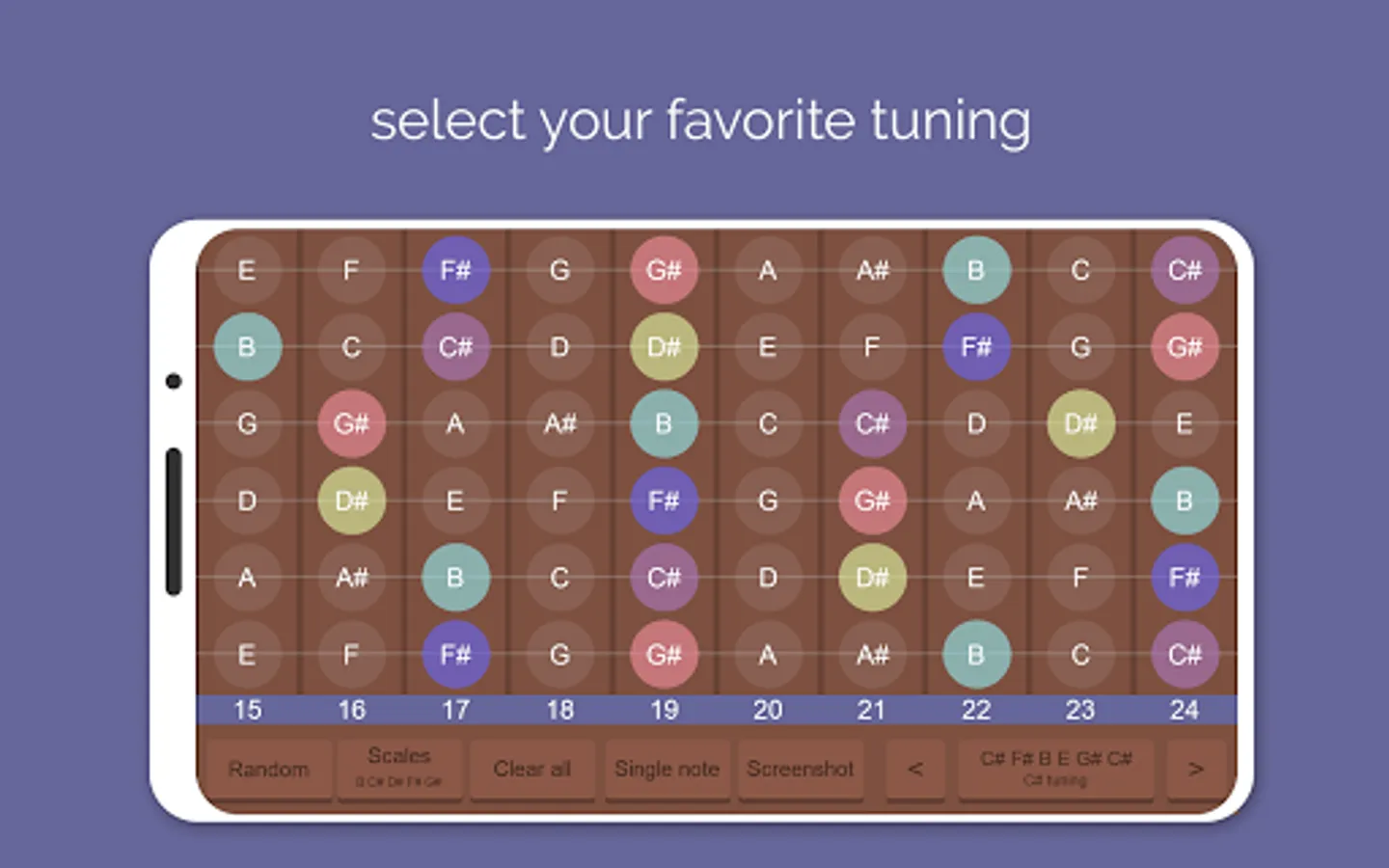Toggle the F# note marker on fret 17 top string
Screen dimensions: 1389x868
pyautogui.click(x=456, y=270)
